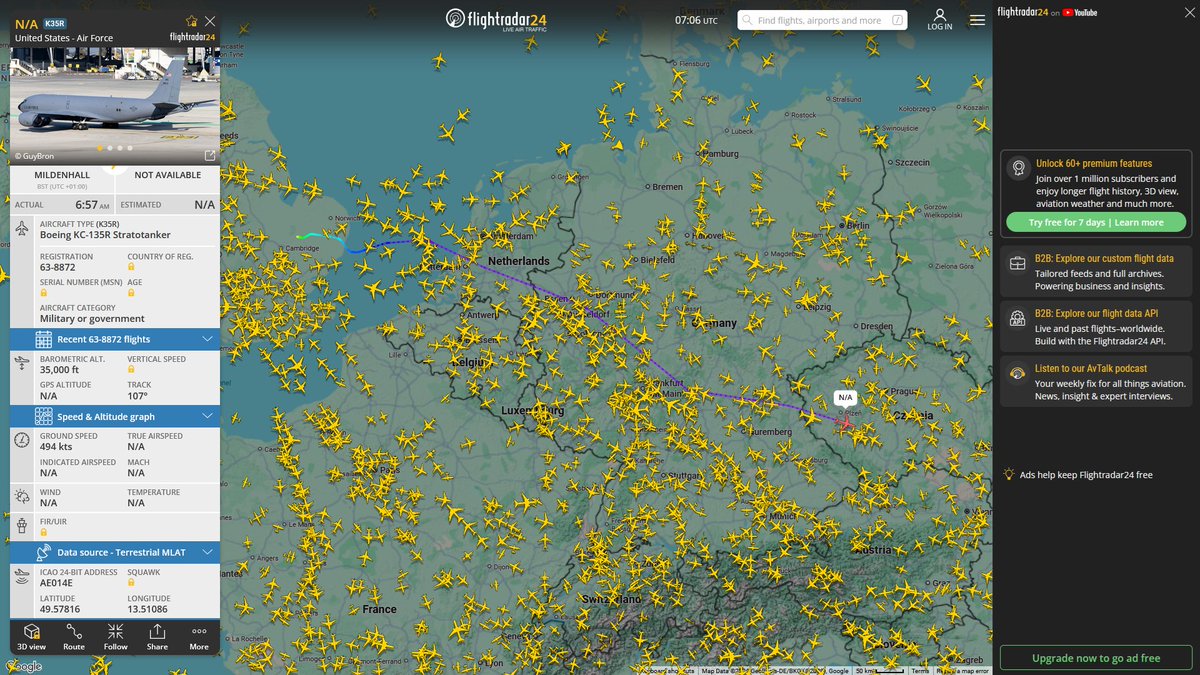
Task: Click the satellite dish icon in Data source header
Action: tap(43, 552)
